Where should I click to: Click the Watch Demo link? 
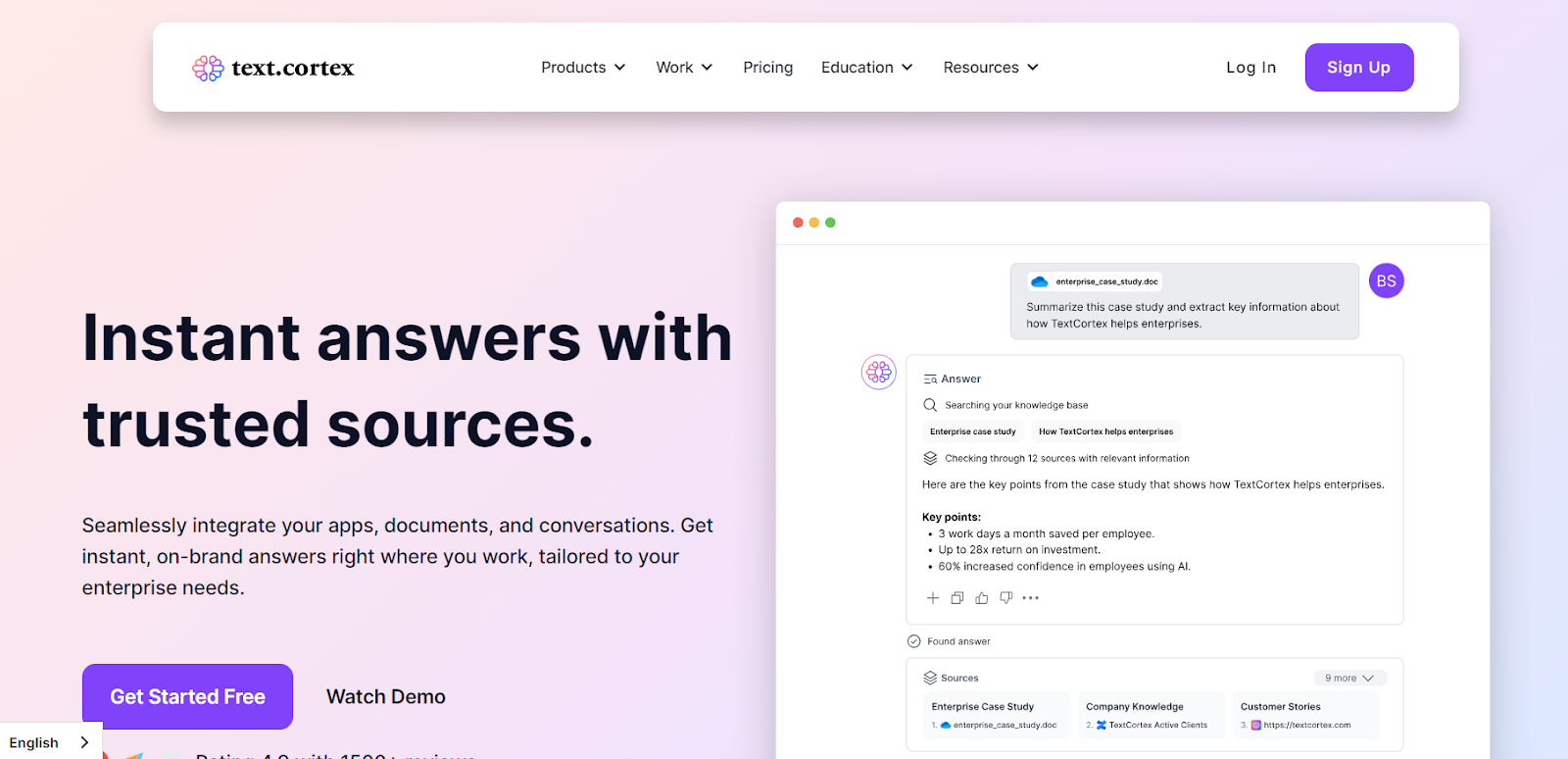pyautogui.click(x=386, y=696)
